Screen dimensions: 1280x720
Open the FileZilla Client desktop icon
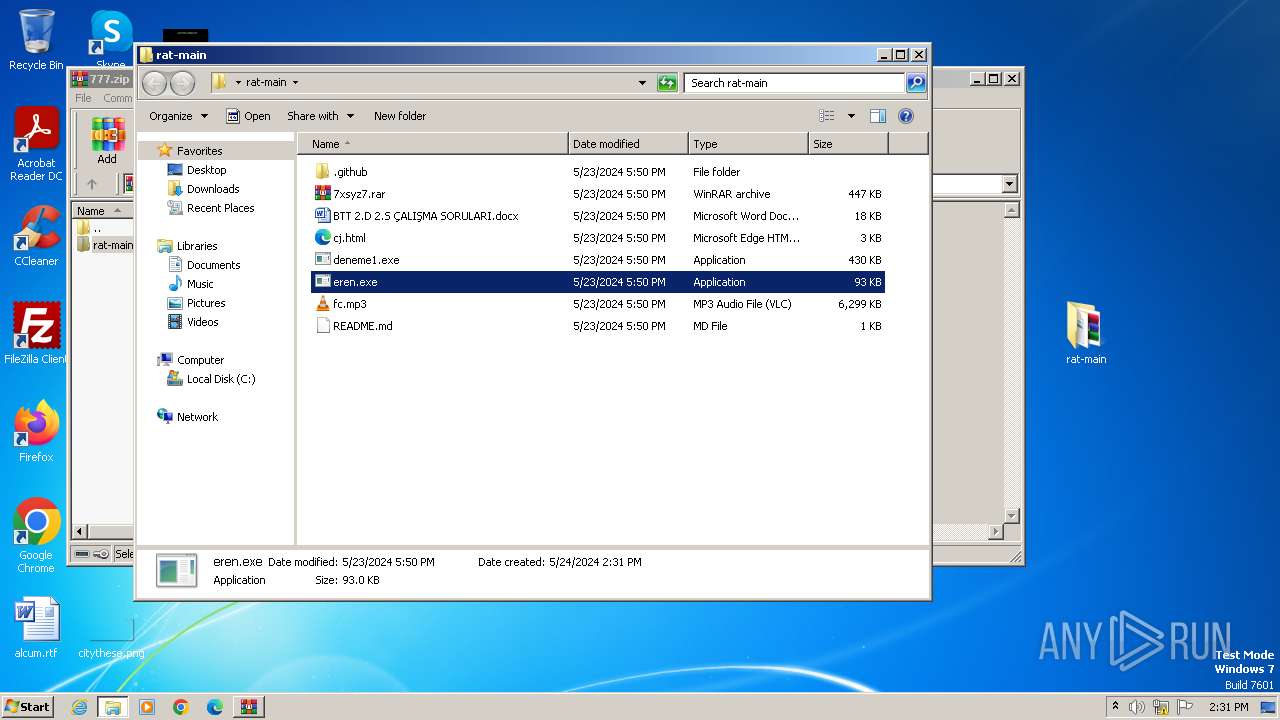(36, 334)
